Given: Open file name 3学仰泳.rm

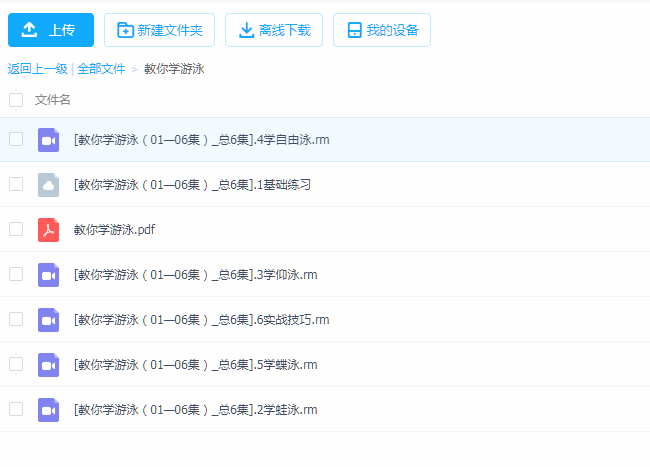Looking at the screenshot, I should coord(196,275).
